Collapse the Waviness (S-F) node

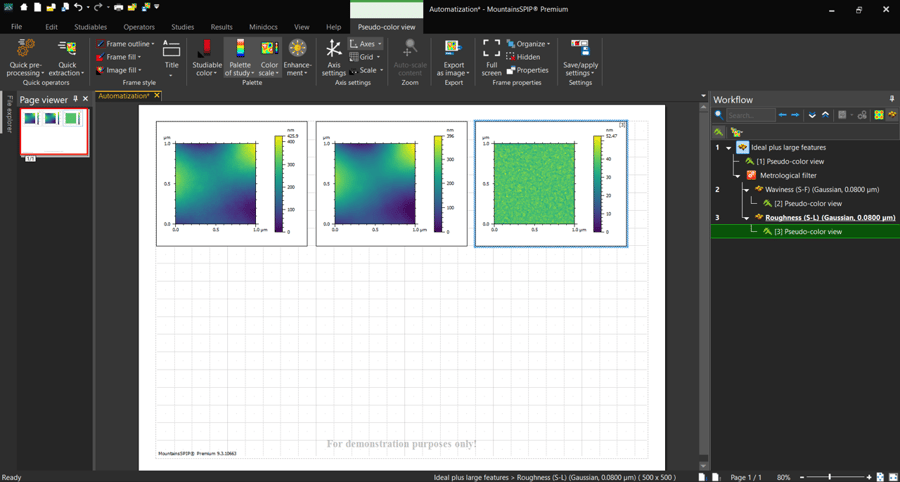pyautogui.click(x=746, y=189)
